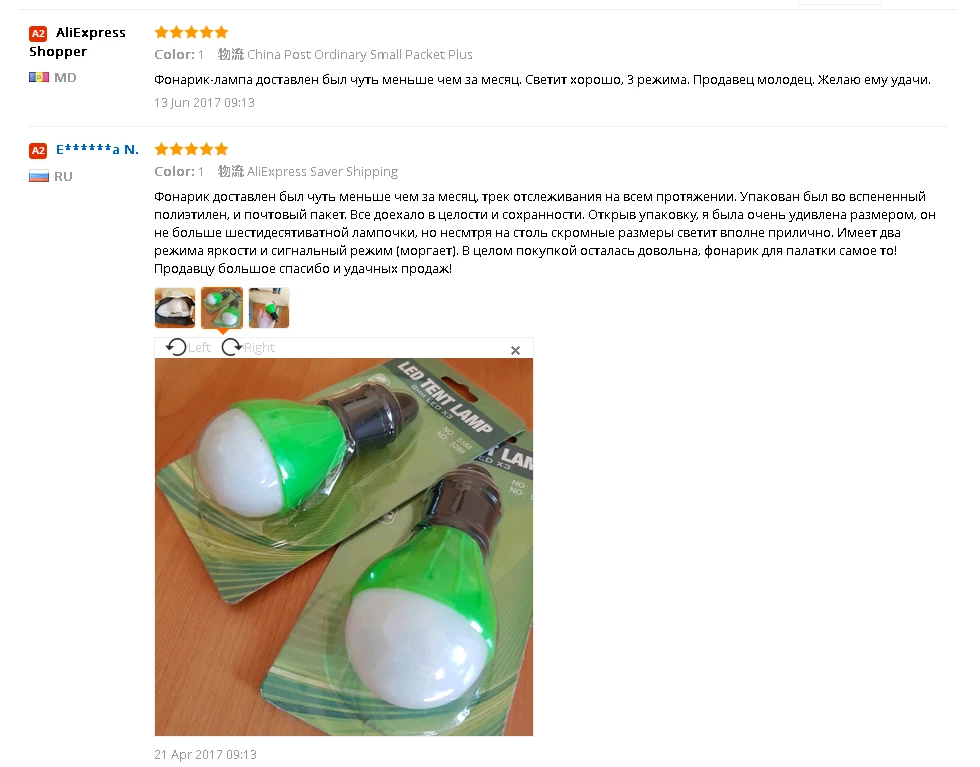Screen dimensions: 980x767
Task: Click the 'Left' rotate label
Action: [199, 348]
